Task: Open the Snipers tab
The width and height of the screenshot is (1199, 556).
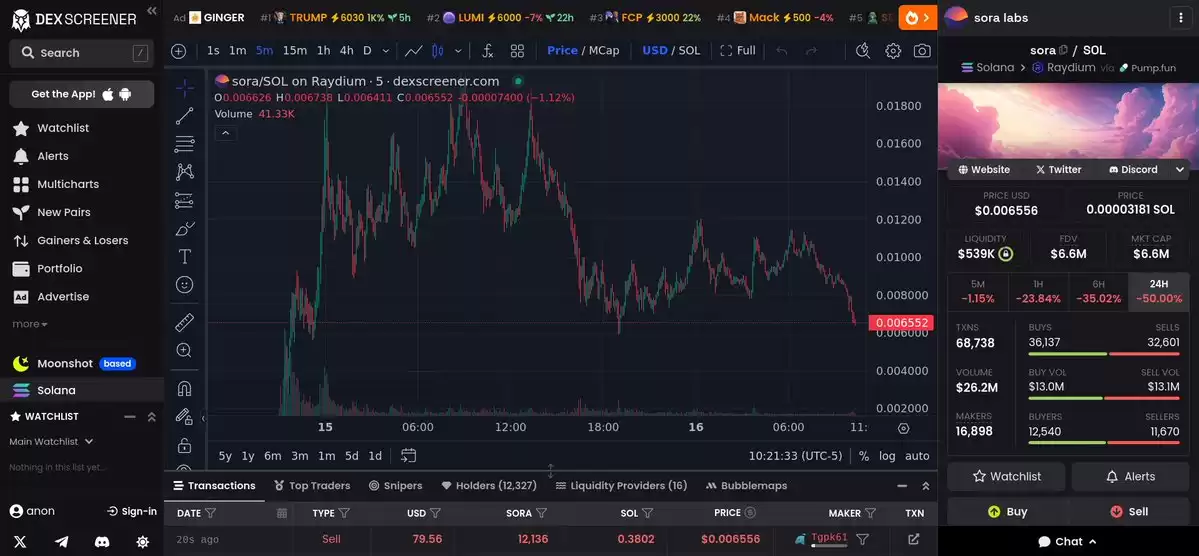Action: 395,486
